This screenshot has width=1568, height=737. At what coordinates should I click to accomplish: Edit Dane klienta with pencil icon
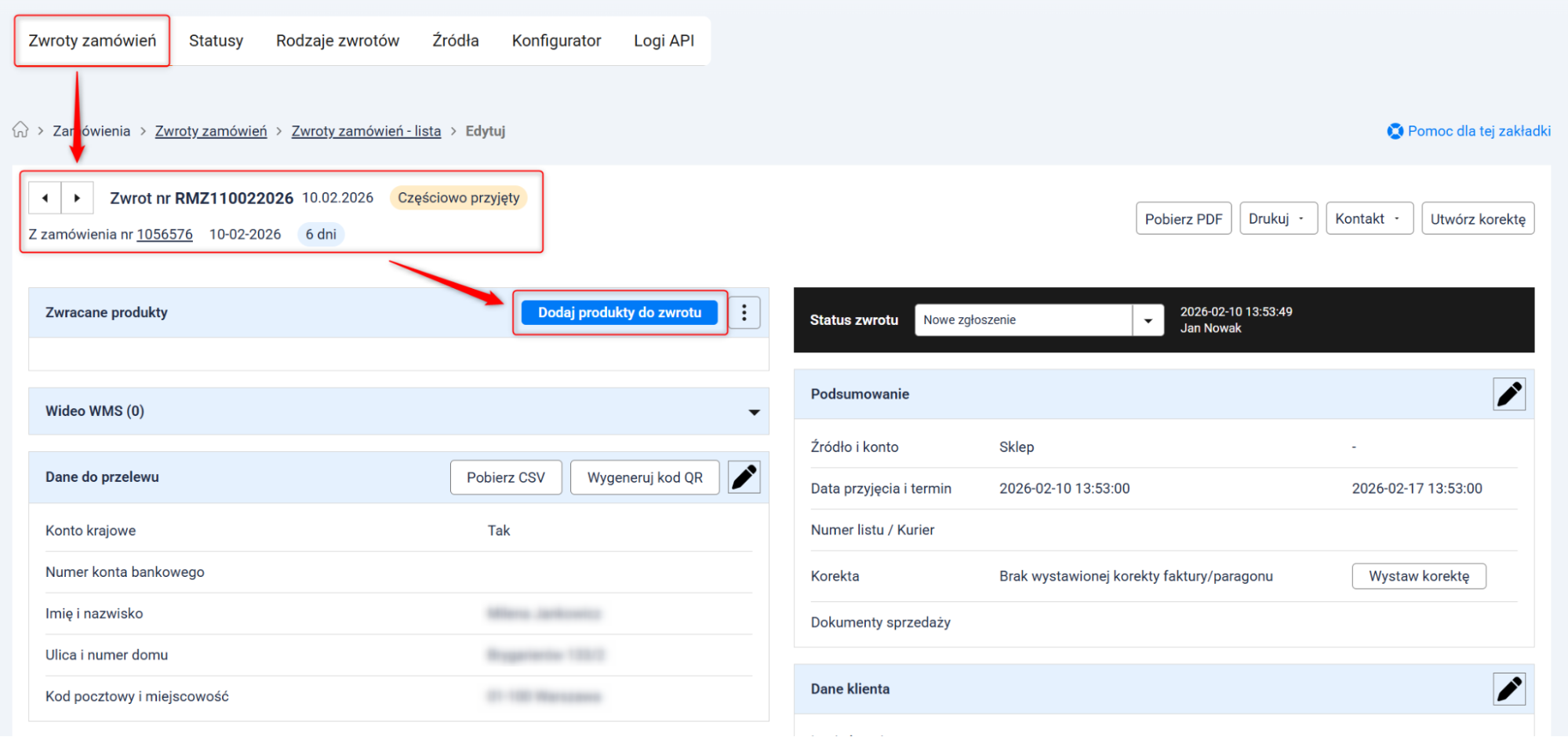(x=1508, y=689)
